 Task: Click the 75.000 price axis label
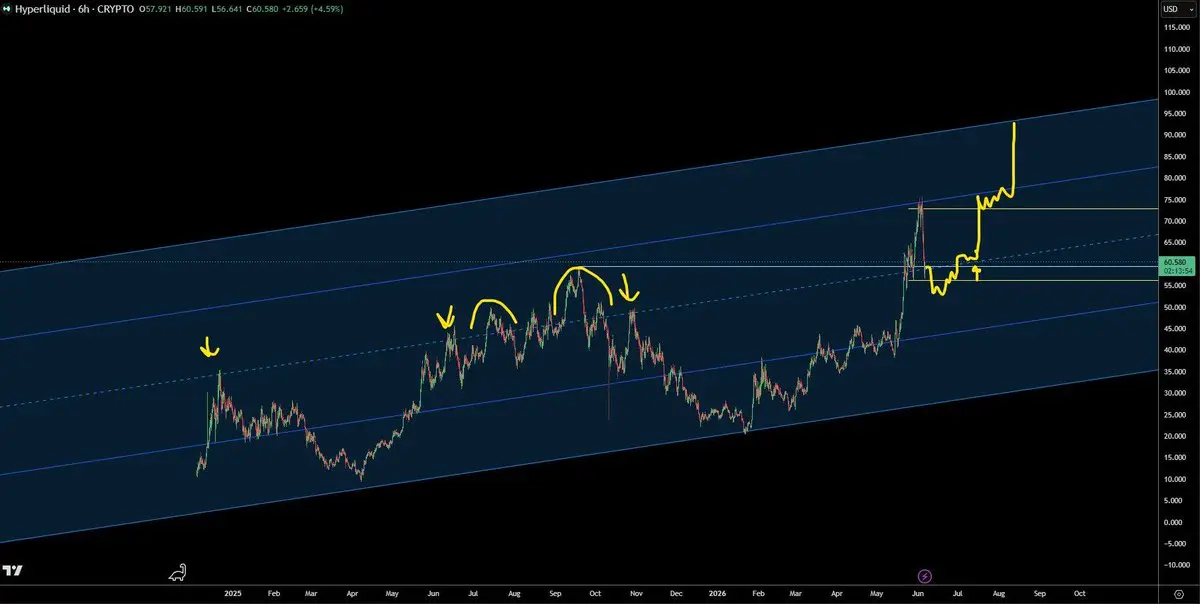(1174, 200)
